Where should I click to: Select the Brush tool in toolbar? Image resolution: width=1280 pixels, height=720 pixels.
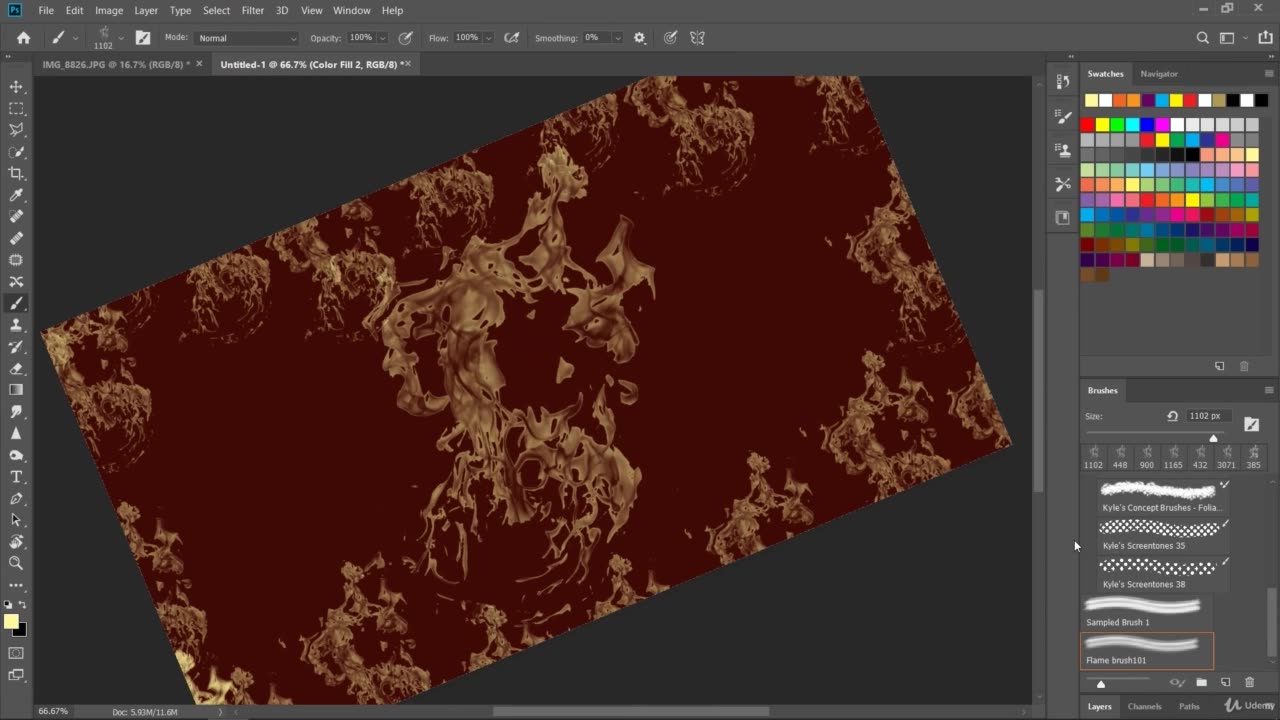(x=16, y=304)
